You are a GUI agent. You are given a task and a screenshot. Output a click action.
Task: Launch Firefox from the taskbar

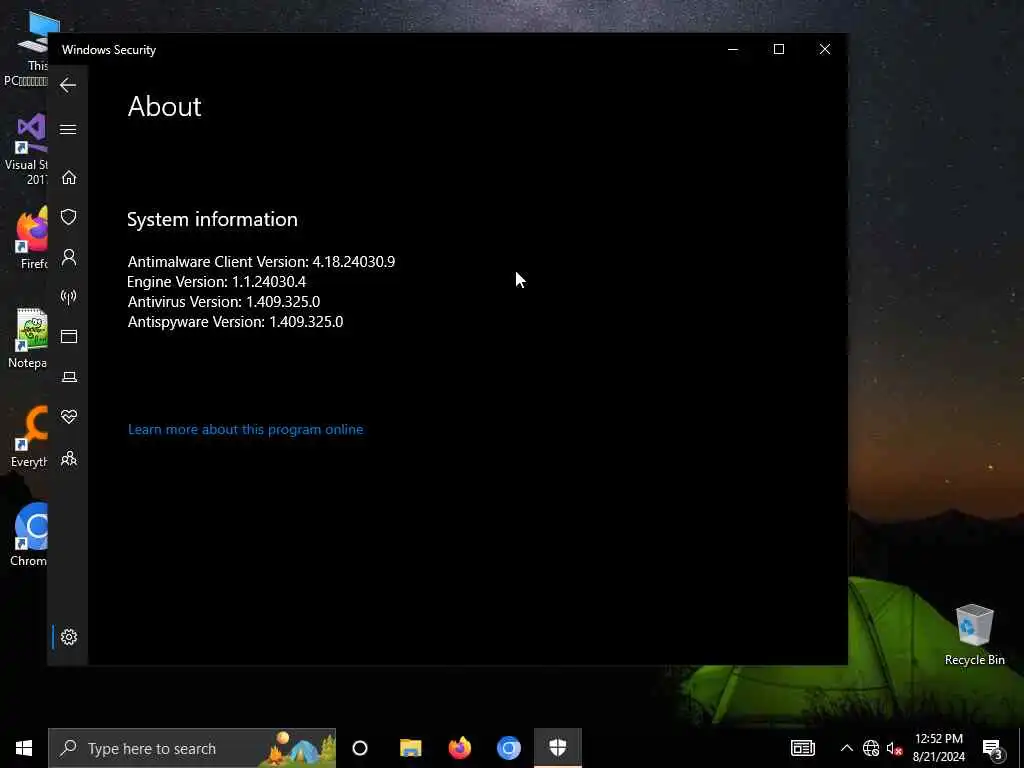pyautogui.click(x=460, y=748)
